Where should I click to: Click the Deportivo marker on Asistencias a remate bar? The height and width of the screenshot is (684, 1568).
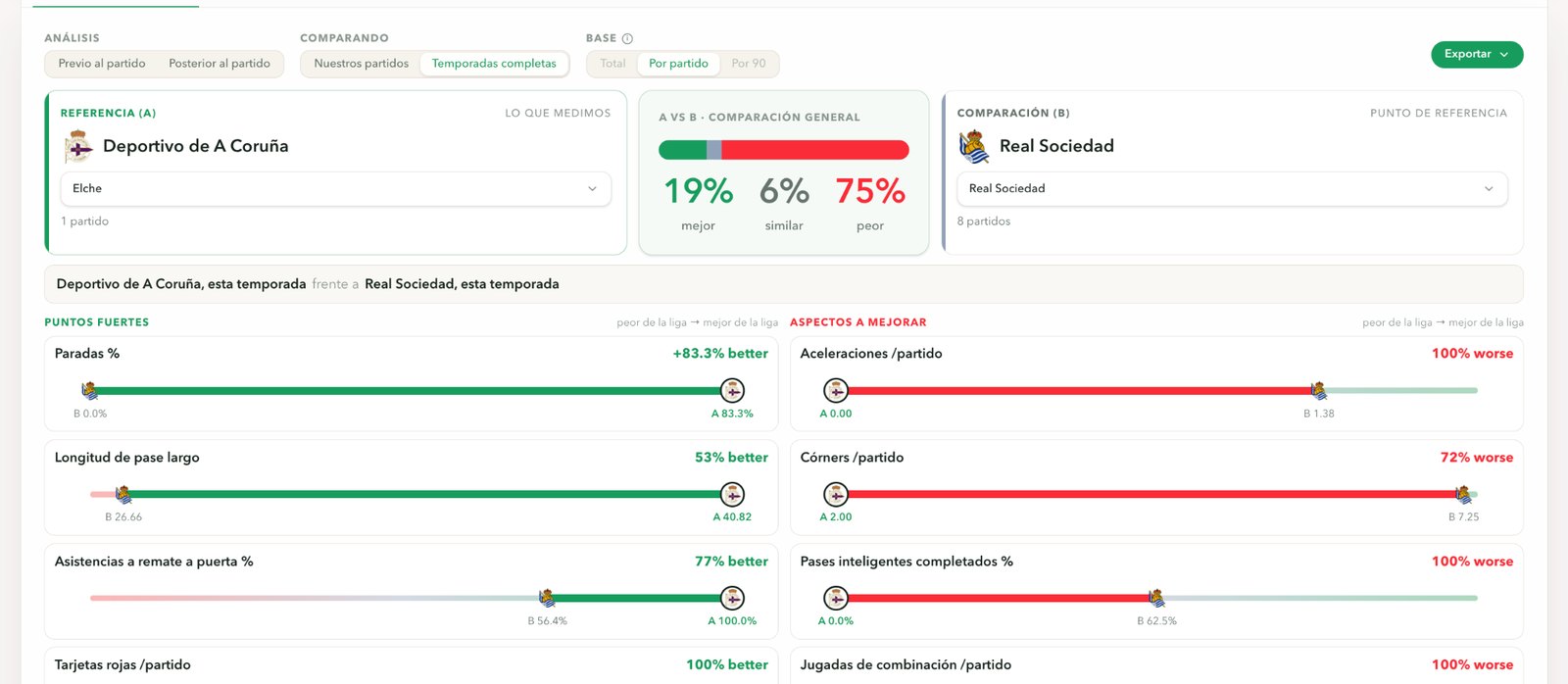732,598
